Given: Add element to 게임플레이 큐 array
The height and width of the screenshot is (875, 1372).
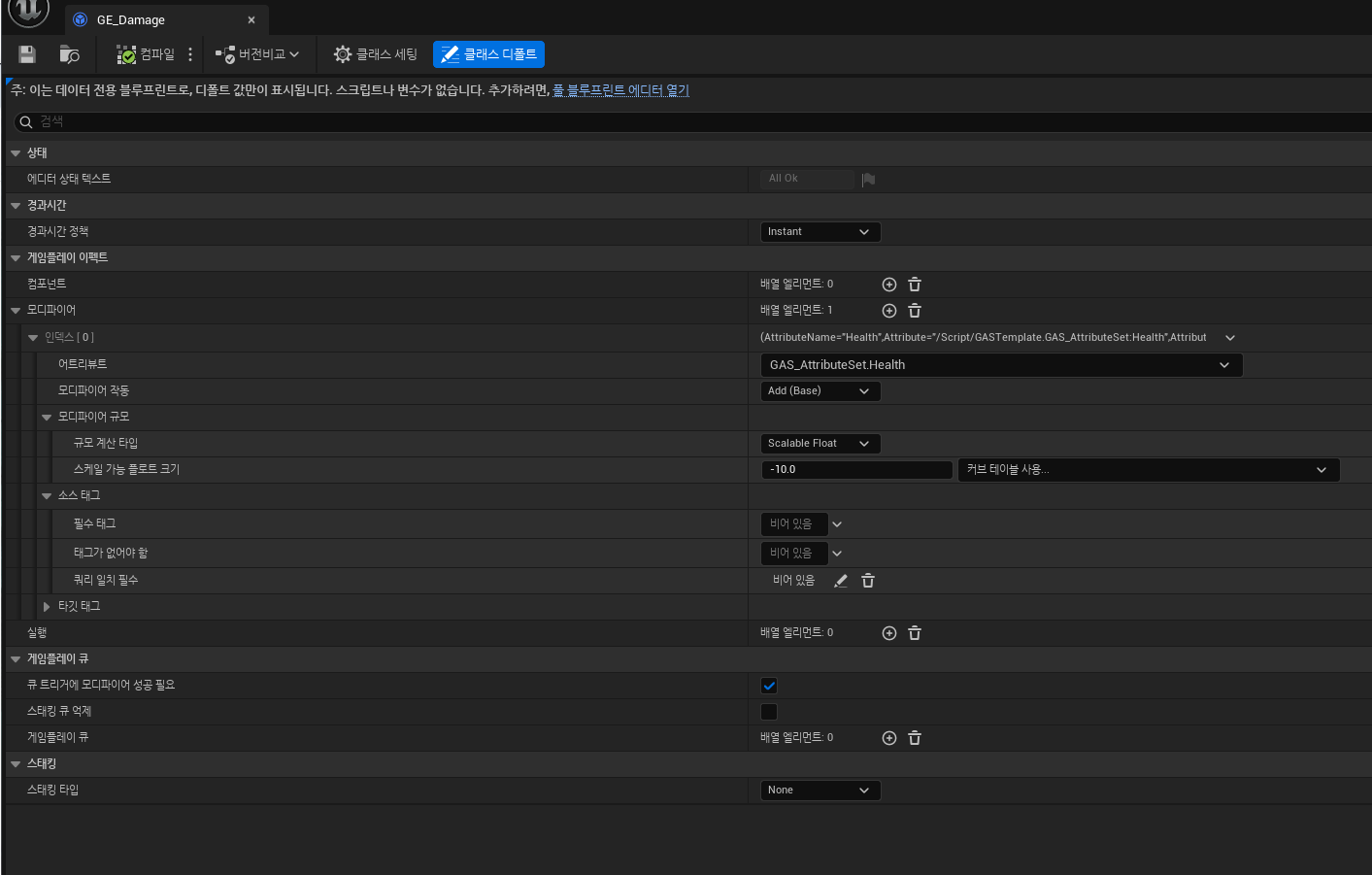Looking at the screenshot, I should (888, 738).
